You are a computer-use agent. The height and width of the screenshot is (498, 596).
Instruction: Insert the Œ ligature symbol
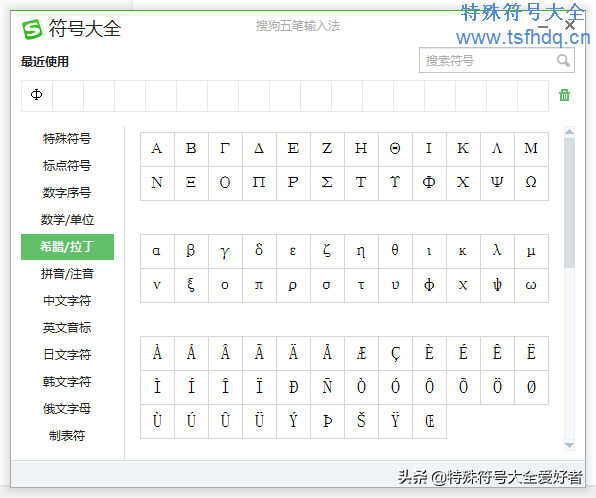click(x=429, y=421)
